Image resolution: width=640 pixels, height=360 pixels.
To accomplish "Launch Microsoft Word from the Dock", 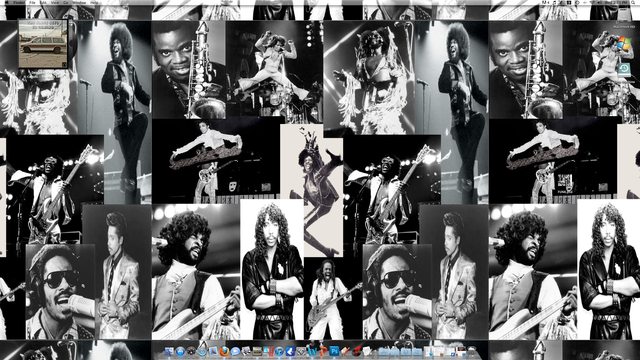I will [312, 351].
